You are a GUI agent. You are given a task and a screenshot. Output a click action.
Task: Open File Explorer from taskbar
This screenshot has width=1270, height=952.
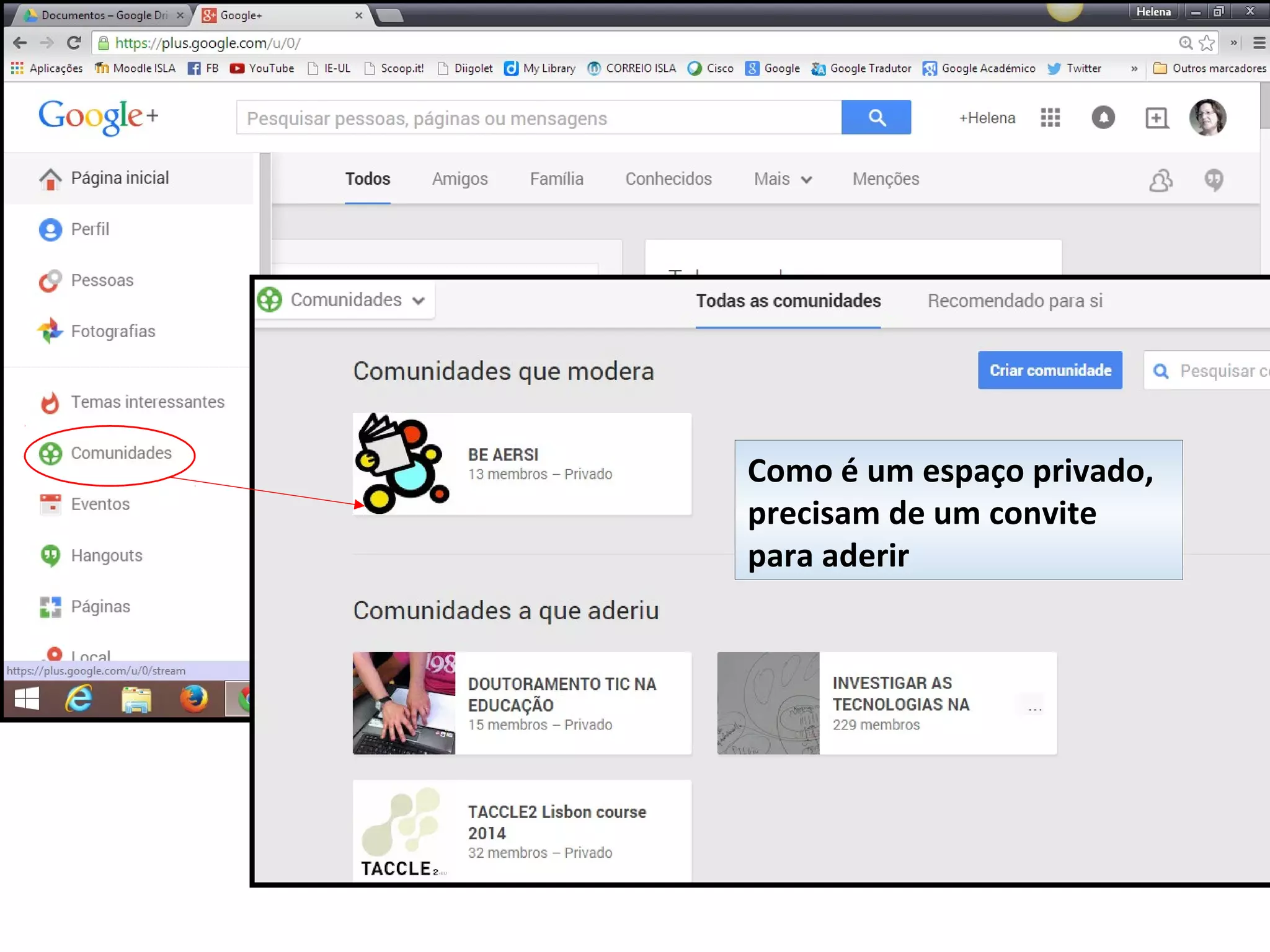(x=136, y=699)
